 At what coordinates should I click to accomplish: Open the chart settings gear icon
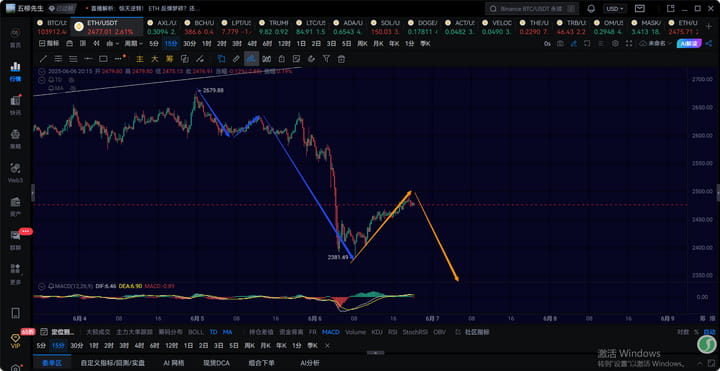(x=615, y=44)
